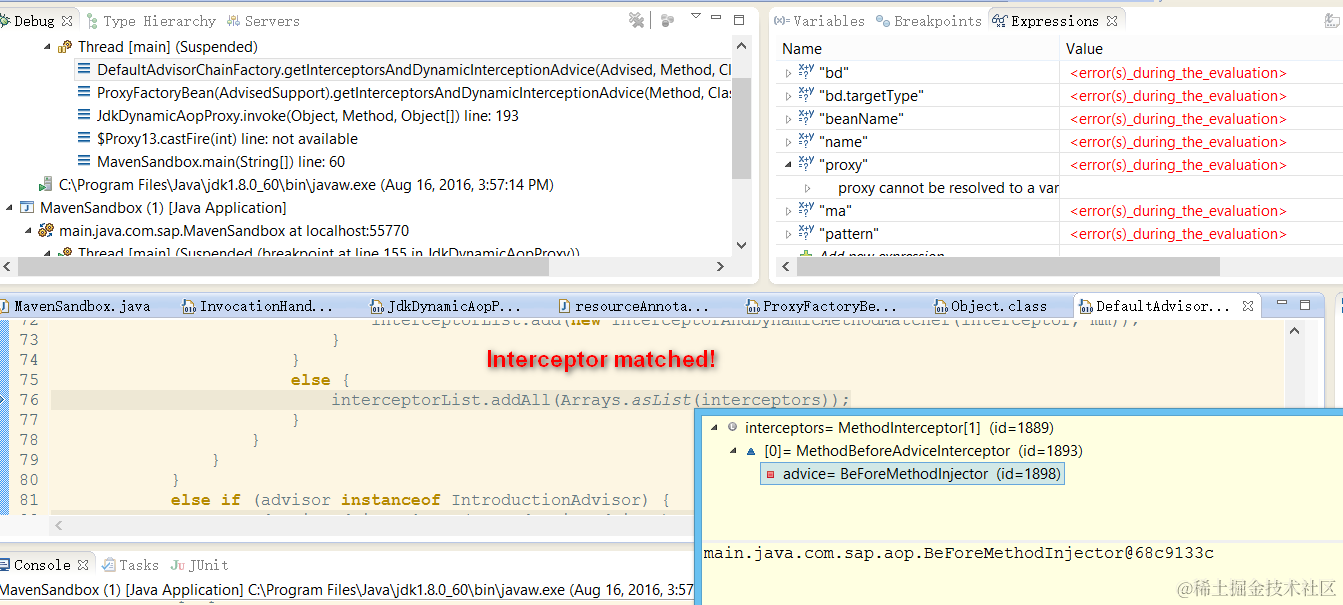
Task: Expand the 'proxy cannot be resolved' child row
Action: 808,188
